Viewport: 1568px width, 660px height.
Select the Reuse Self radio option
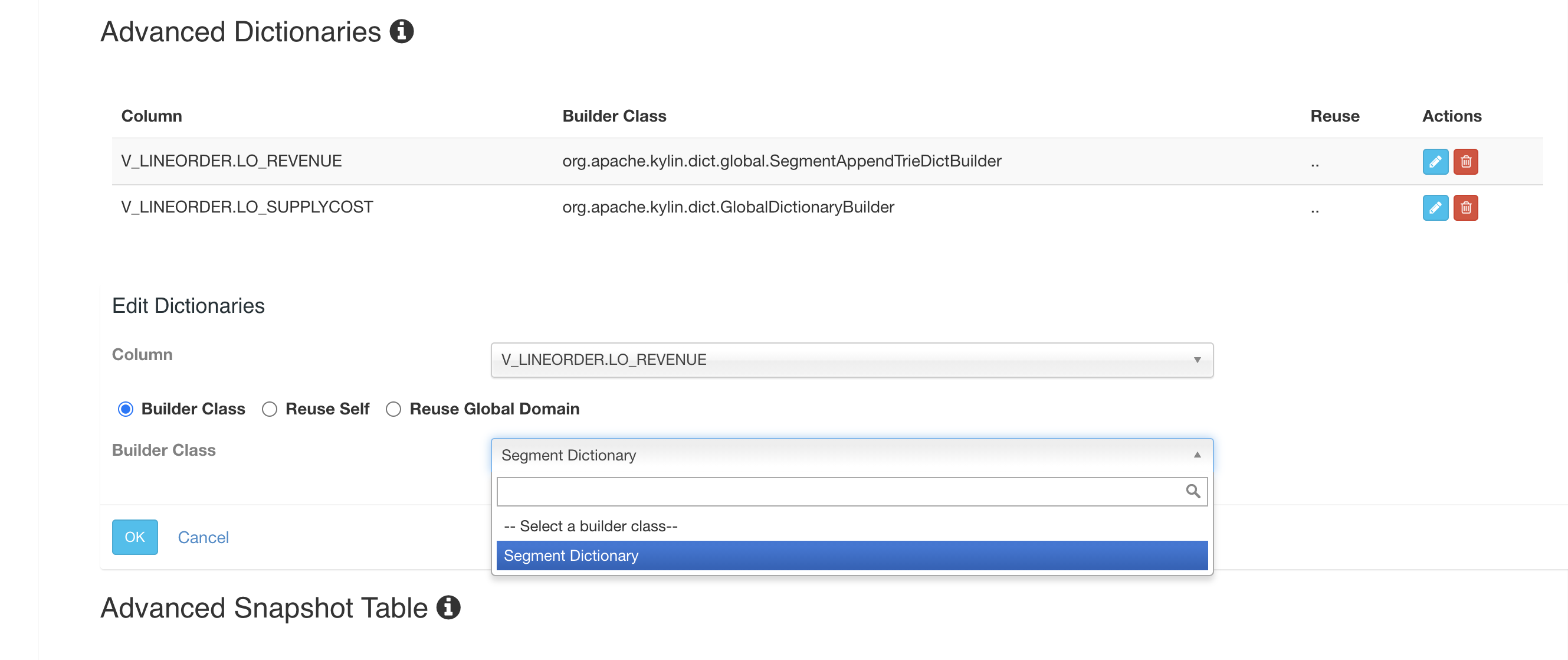[x=269, y=409]
